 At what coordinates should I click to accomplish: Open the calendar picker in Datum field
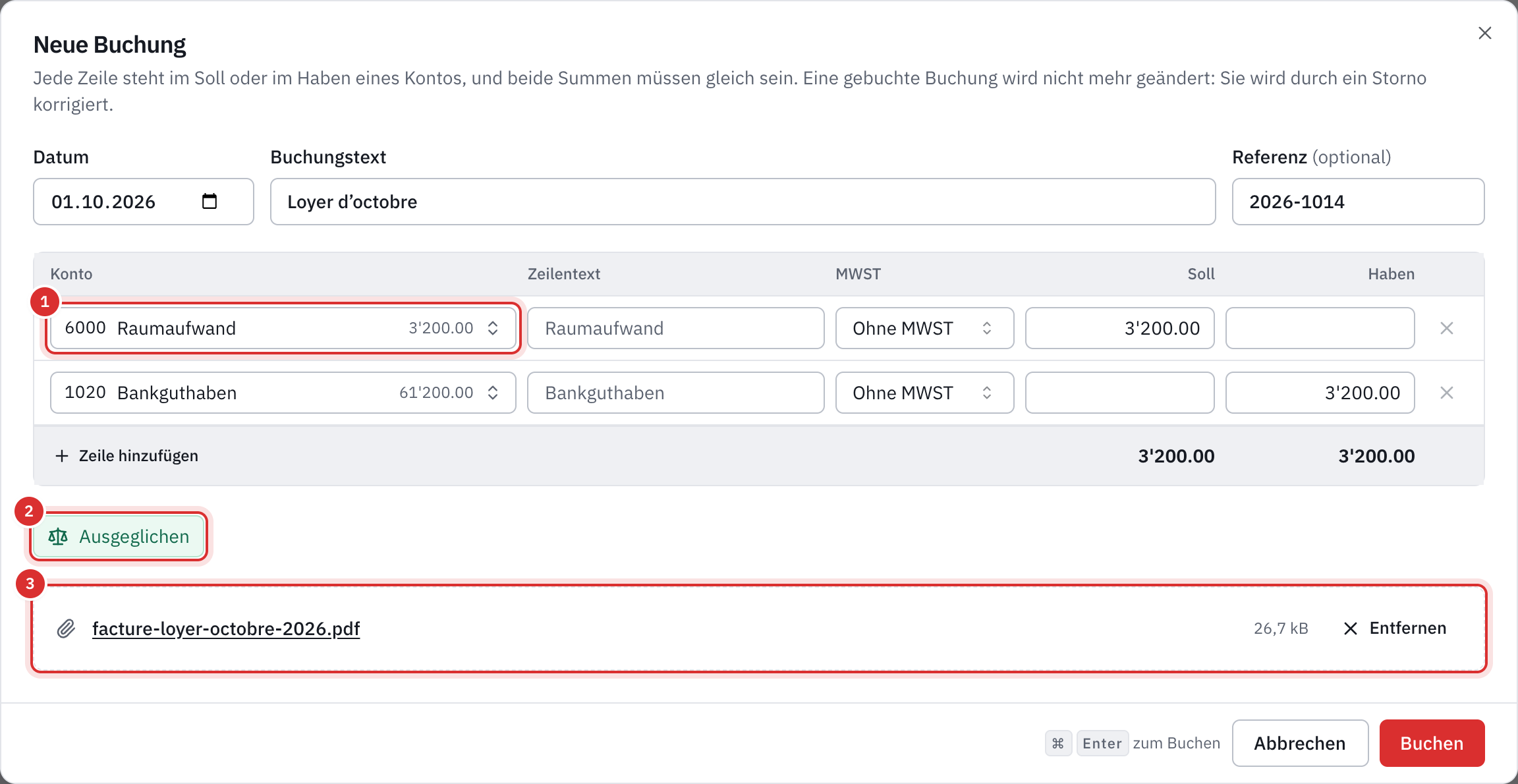point(210,201)
